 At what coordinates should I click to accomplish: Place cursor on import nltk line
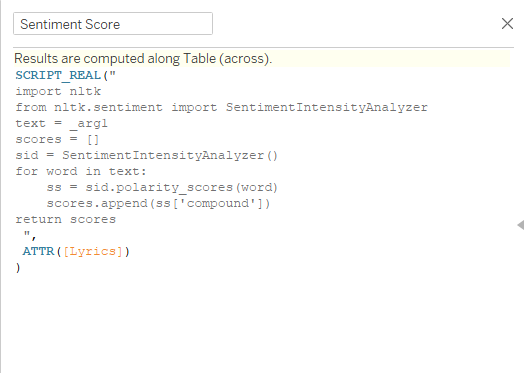(x=58, y=91)
